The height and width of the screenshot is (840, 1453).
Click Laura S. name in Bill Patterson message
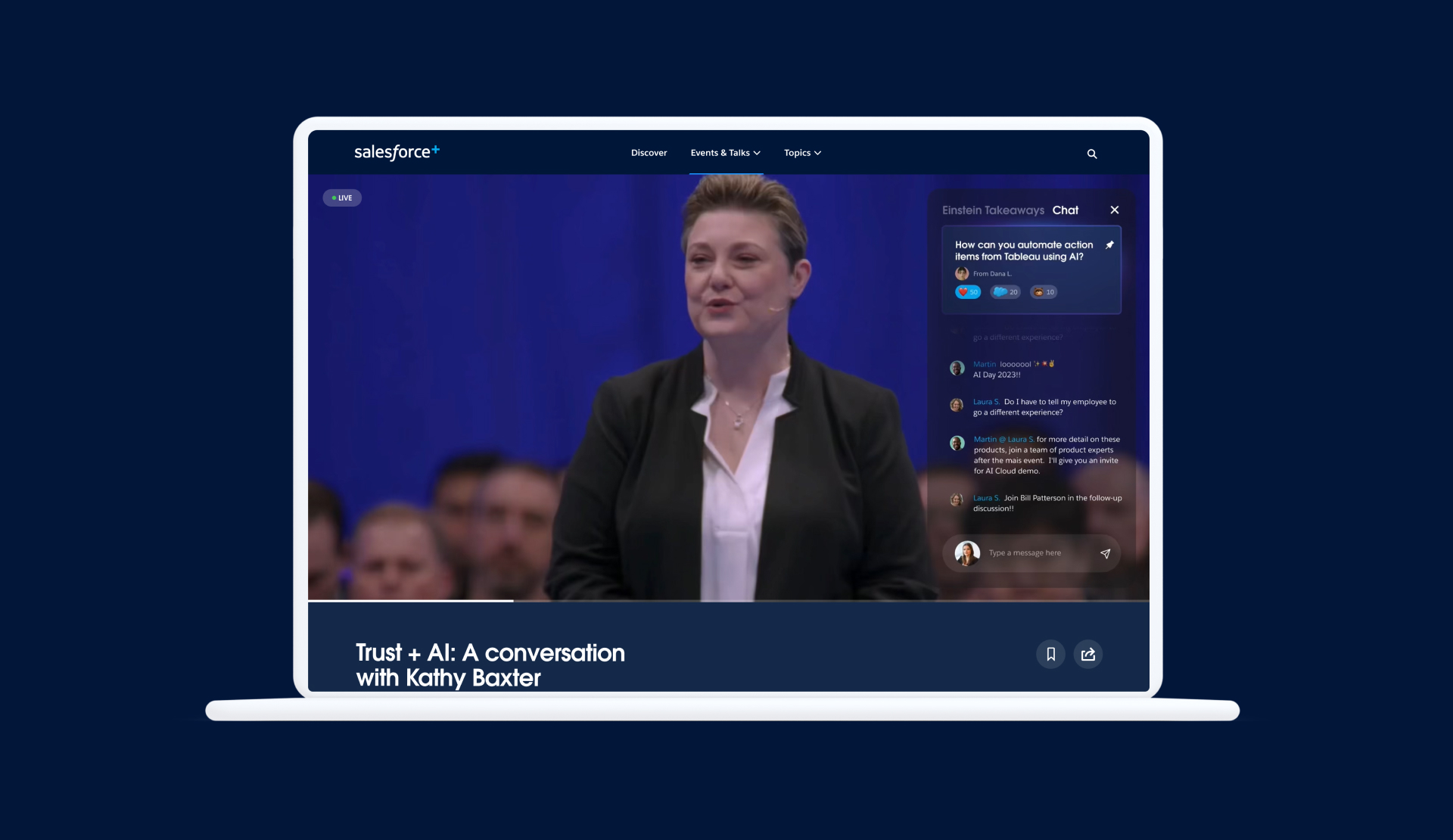point(986,499)
